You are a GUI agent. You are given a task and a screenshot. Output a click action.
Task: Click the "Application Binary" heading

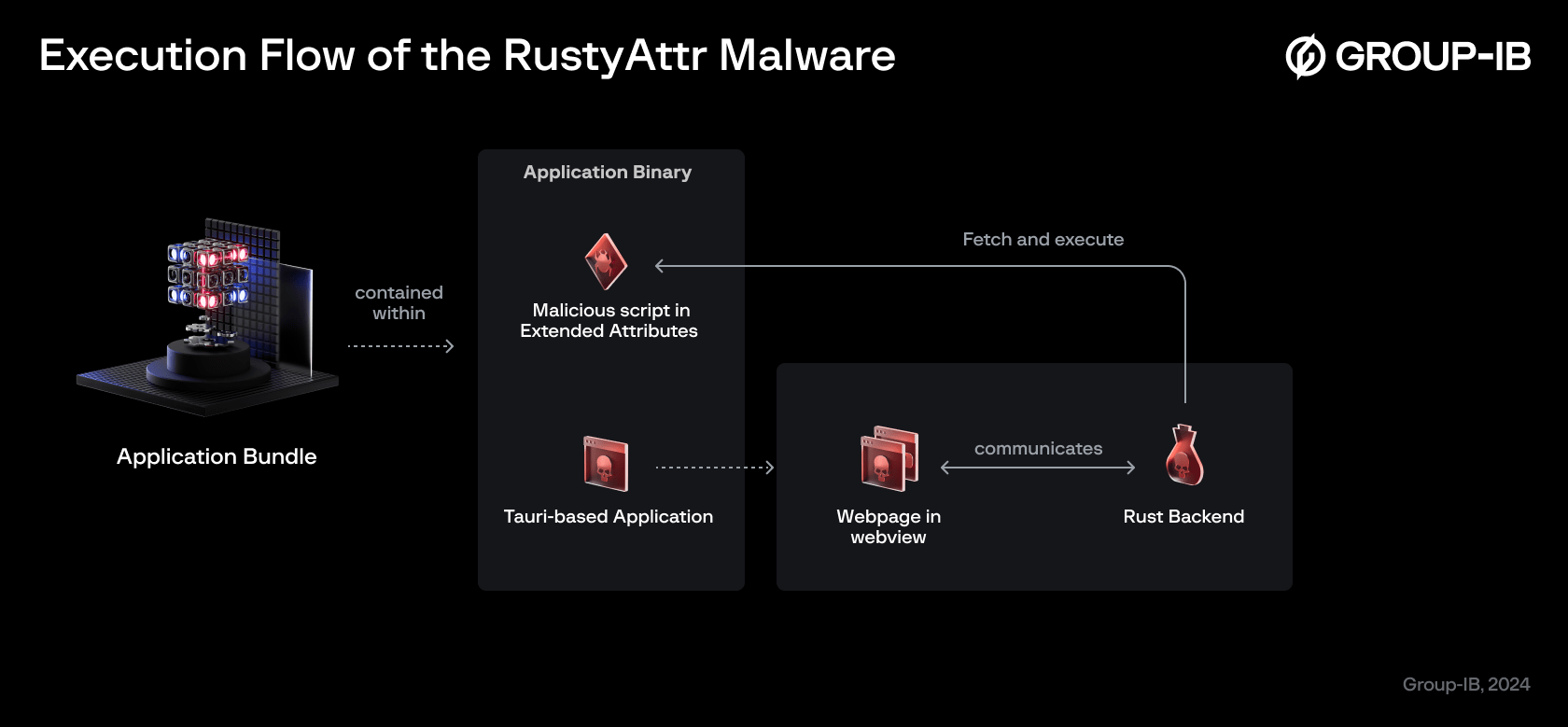(608, 173)
